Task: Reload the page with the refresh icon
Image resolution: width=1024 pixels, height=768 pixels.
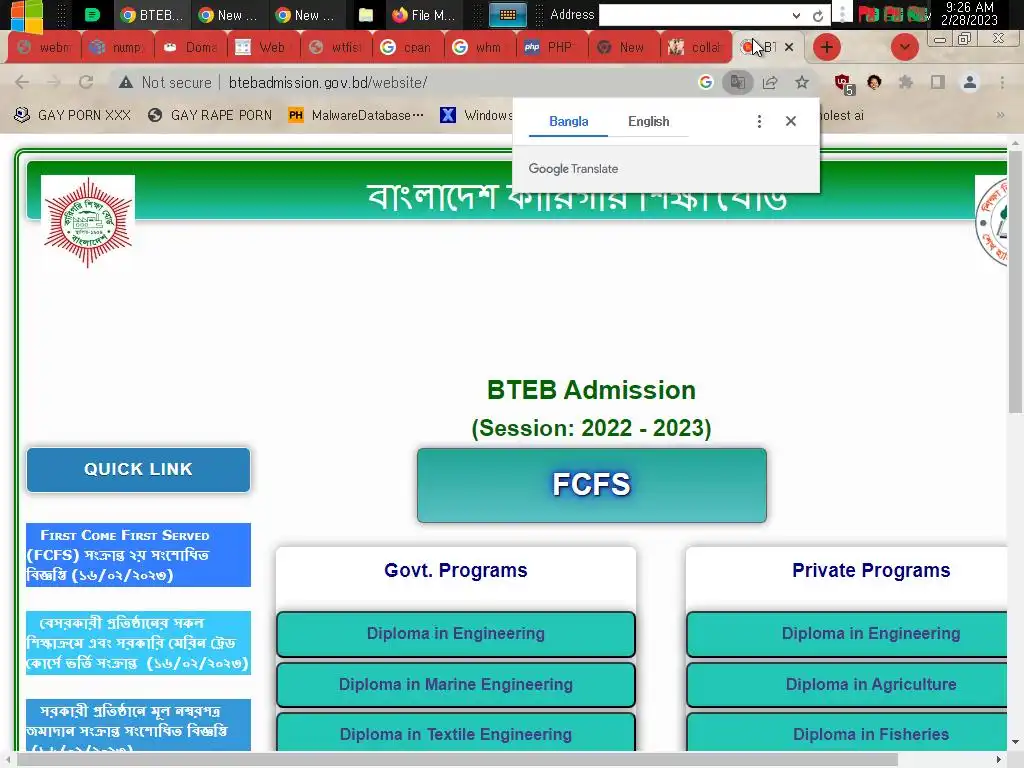Action: (86, 82)
